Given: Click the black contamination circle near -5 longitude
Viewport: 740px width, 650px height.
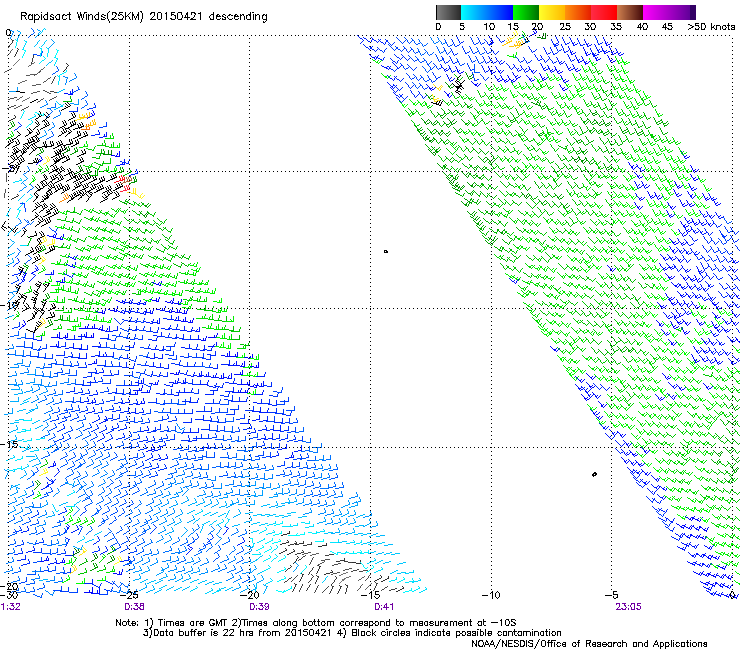Looking at the screenshot, I should (x=594, y=474).
